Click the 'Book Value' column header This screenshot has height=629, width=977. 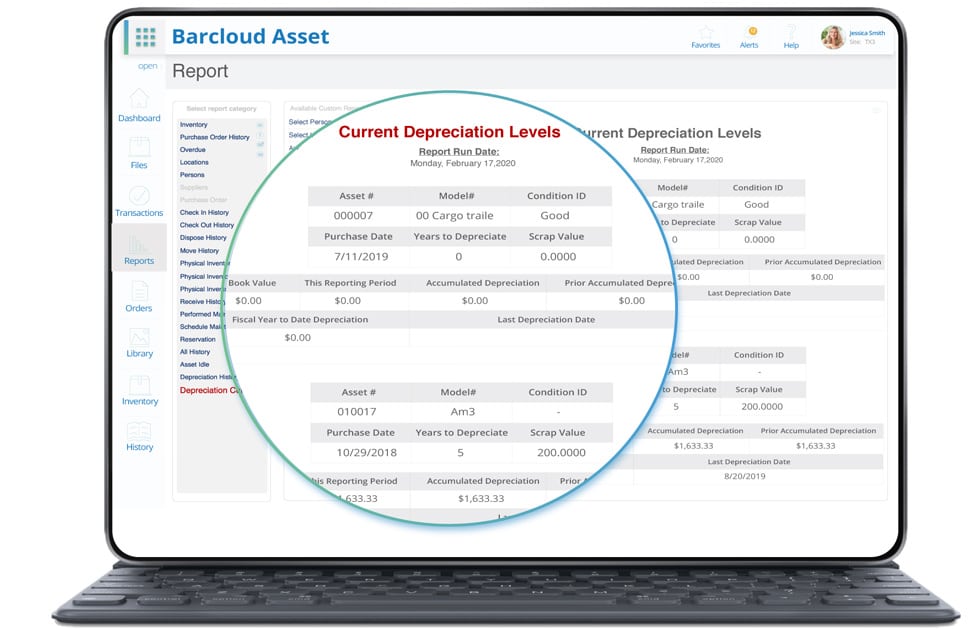pyautogui.click(x=252, y=283)
